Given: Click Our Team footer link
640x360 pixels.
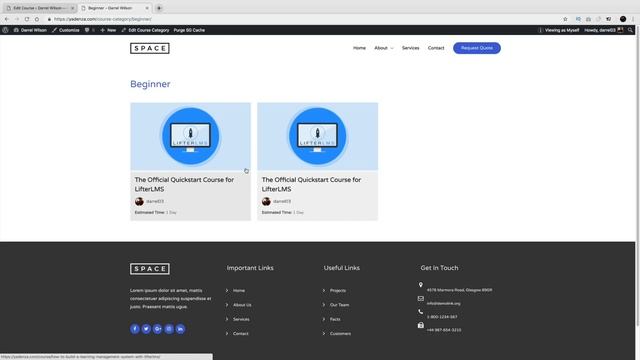Looking at the screenshot, I should pos(339,305).
